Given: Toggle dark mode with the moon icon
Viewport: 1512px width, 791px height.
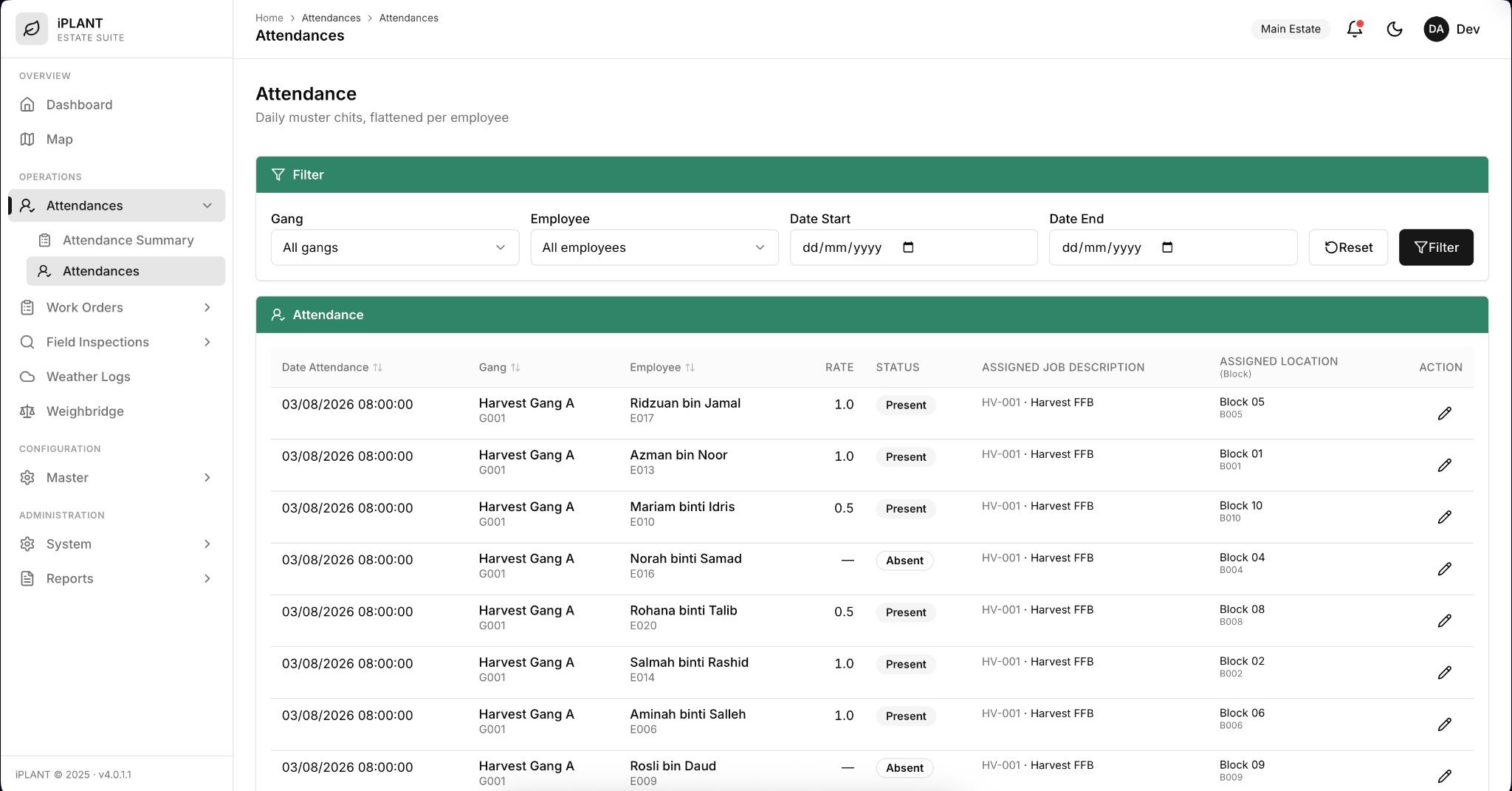Looking at the screenshot, I should click(1394, 29).
